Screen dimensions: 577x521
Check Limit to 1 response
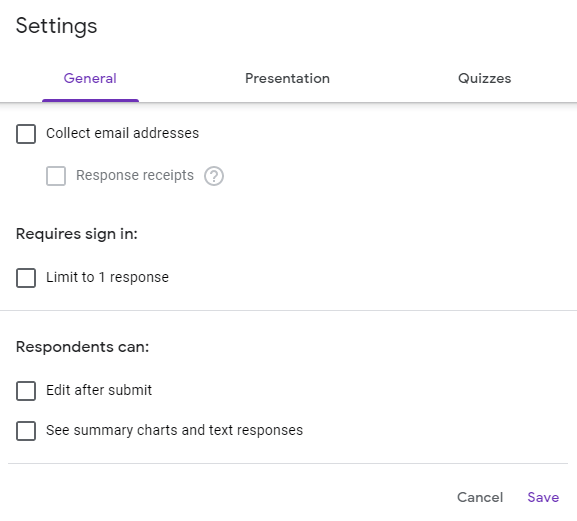tap(26, 278)
